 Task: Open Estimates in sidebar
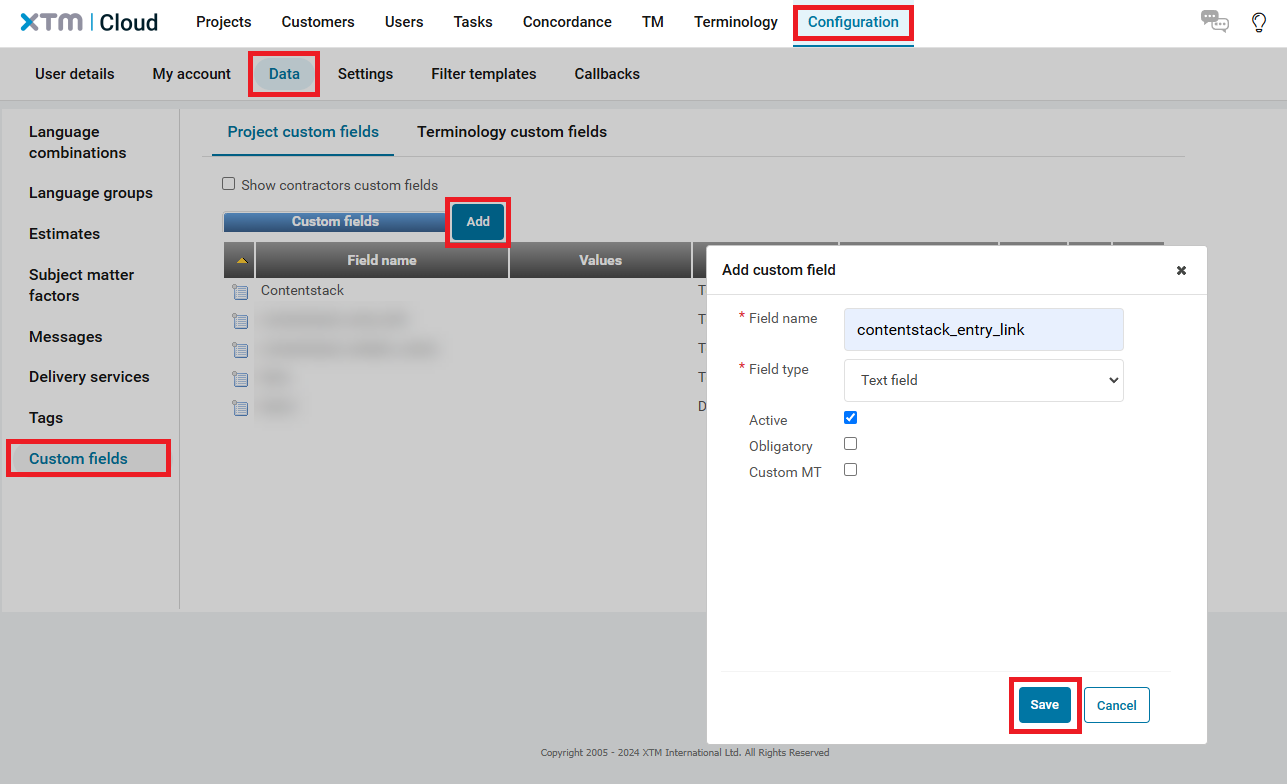[x=64, y=234]
